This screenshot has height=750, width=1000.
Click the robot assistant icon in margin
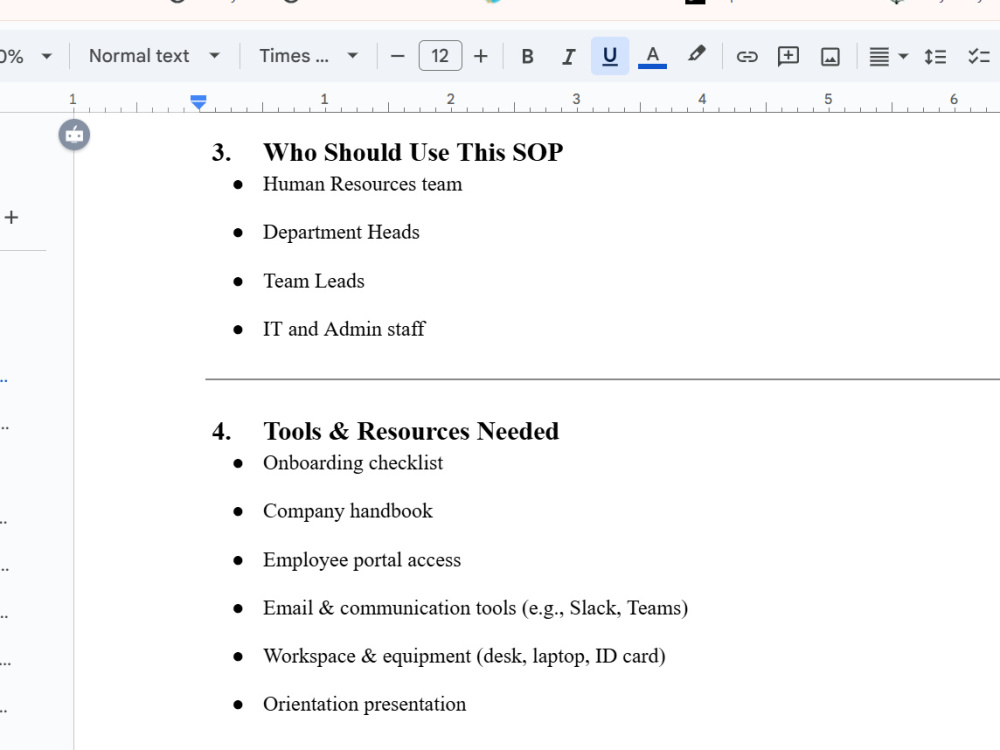pos(74,135)
